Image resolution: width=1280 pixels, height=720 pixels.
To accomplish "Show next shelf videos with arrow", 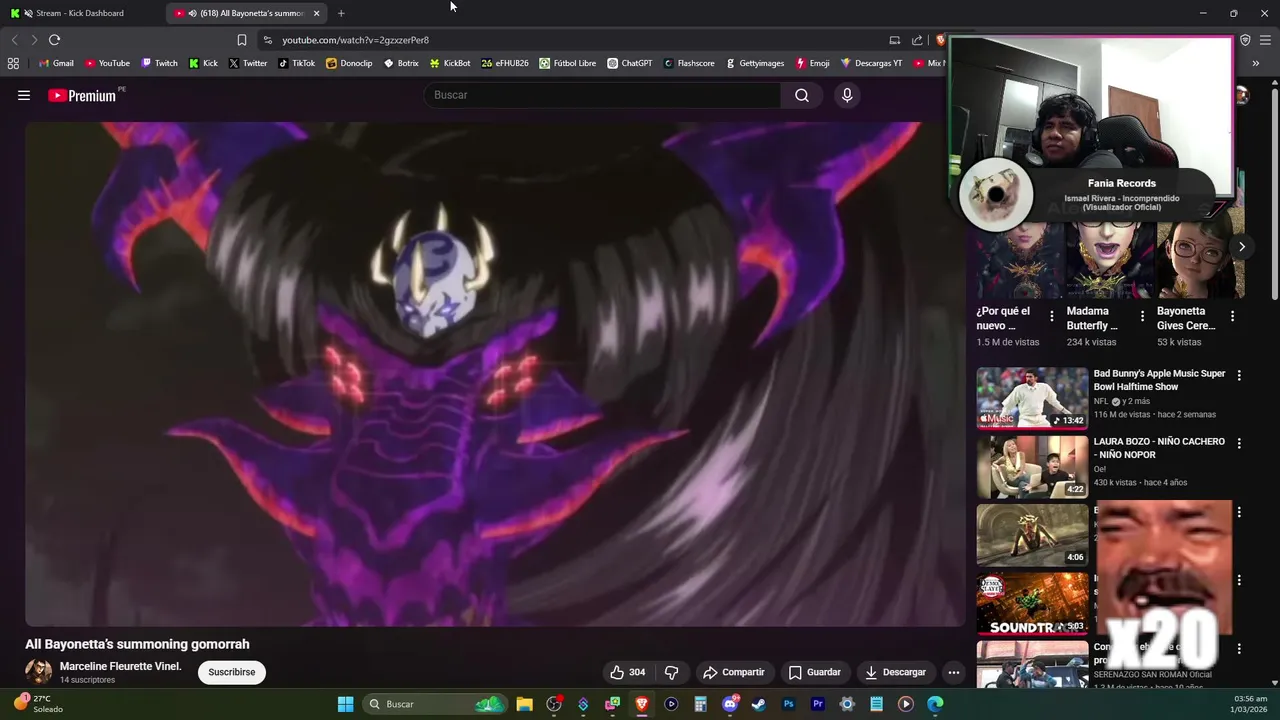I will [x=1241, y=246].
